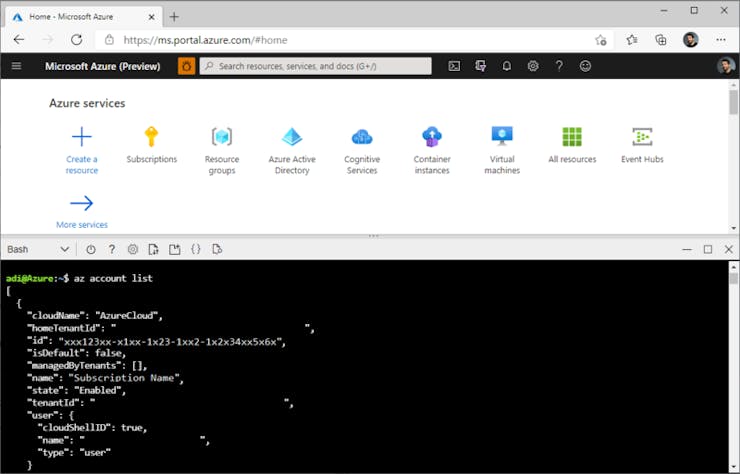Open Cloud Shell settings gear
The height and width of the screenshot is (474, 740).
pos(133,249)
